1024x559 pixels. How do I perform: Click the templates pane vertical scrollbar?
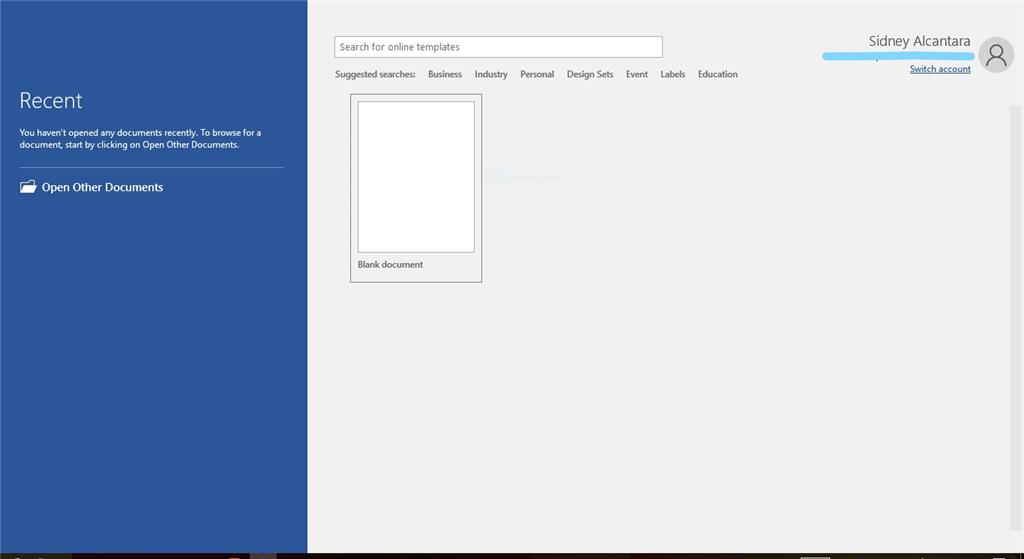[x=1015, y=318]
